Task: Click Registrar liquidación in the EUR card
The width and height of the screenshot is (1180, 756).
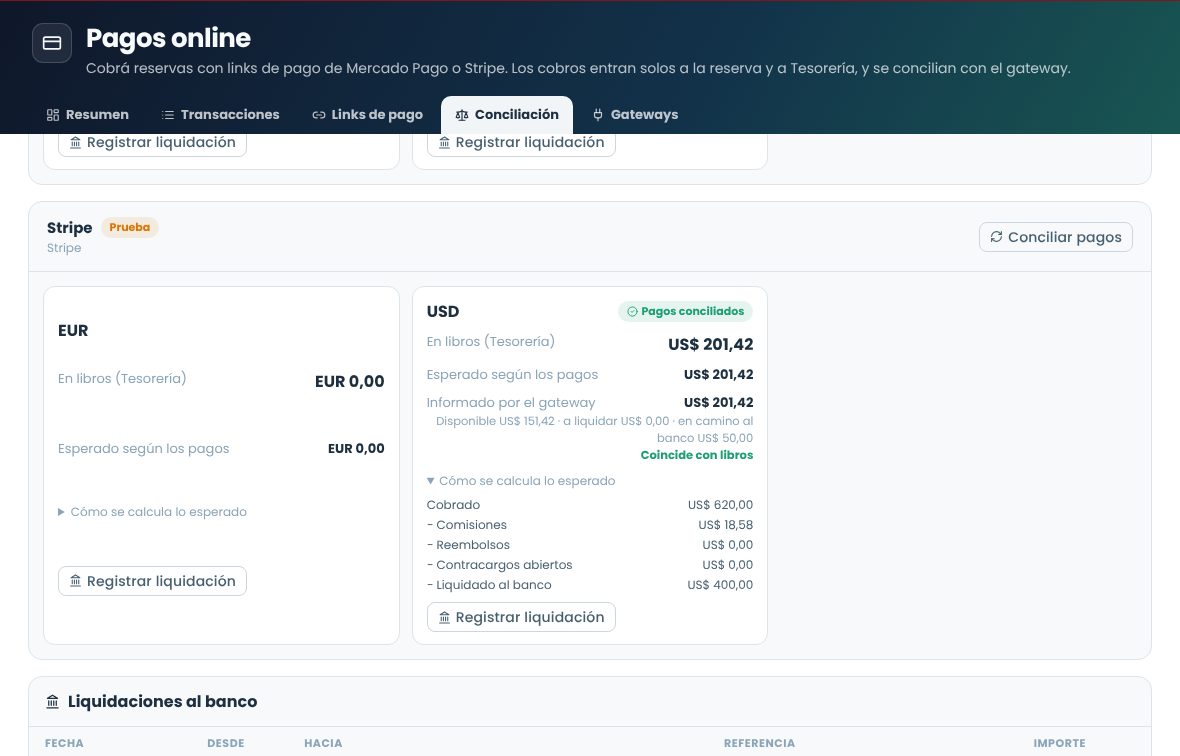Action: tap(152, 581)
